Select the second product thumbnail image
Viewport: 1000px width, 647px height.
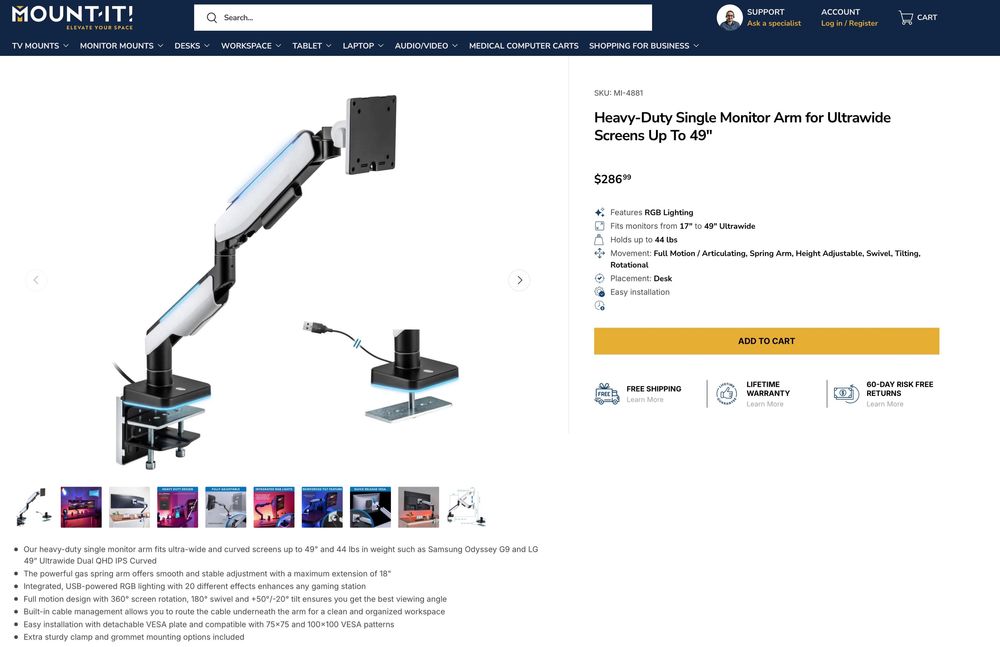81,507
